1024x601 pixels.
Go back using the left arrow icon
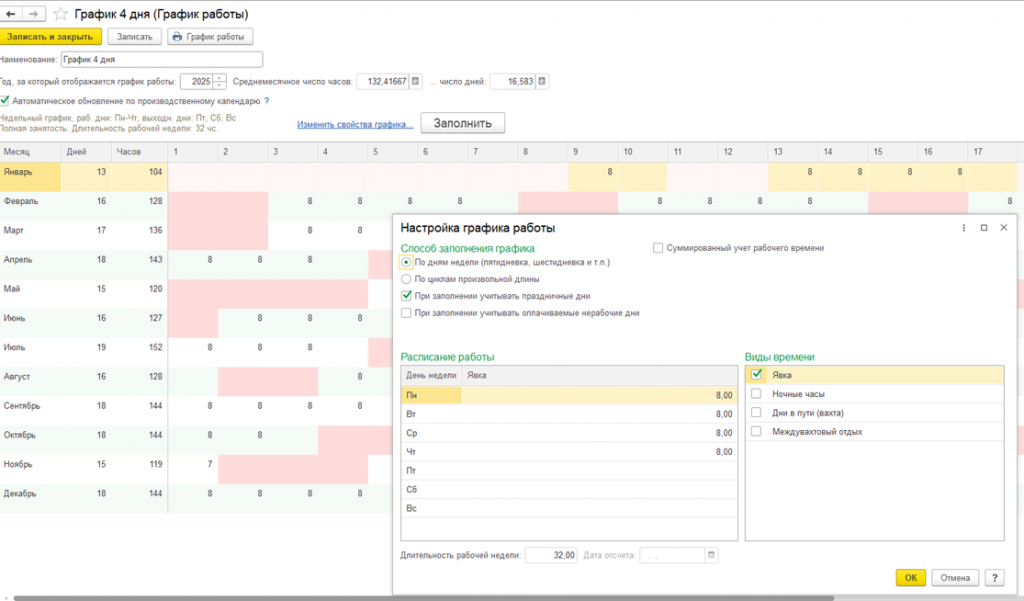click(11, 14)
